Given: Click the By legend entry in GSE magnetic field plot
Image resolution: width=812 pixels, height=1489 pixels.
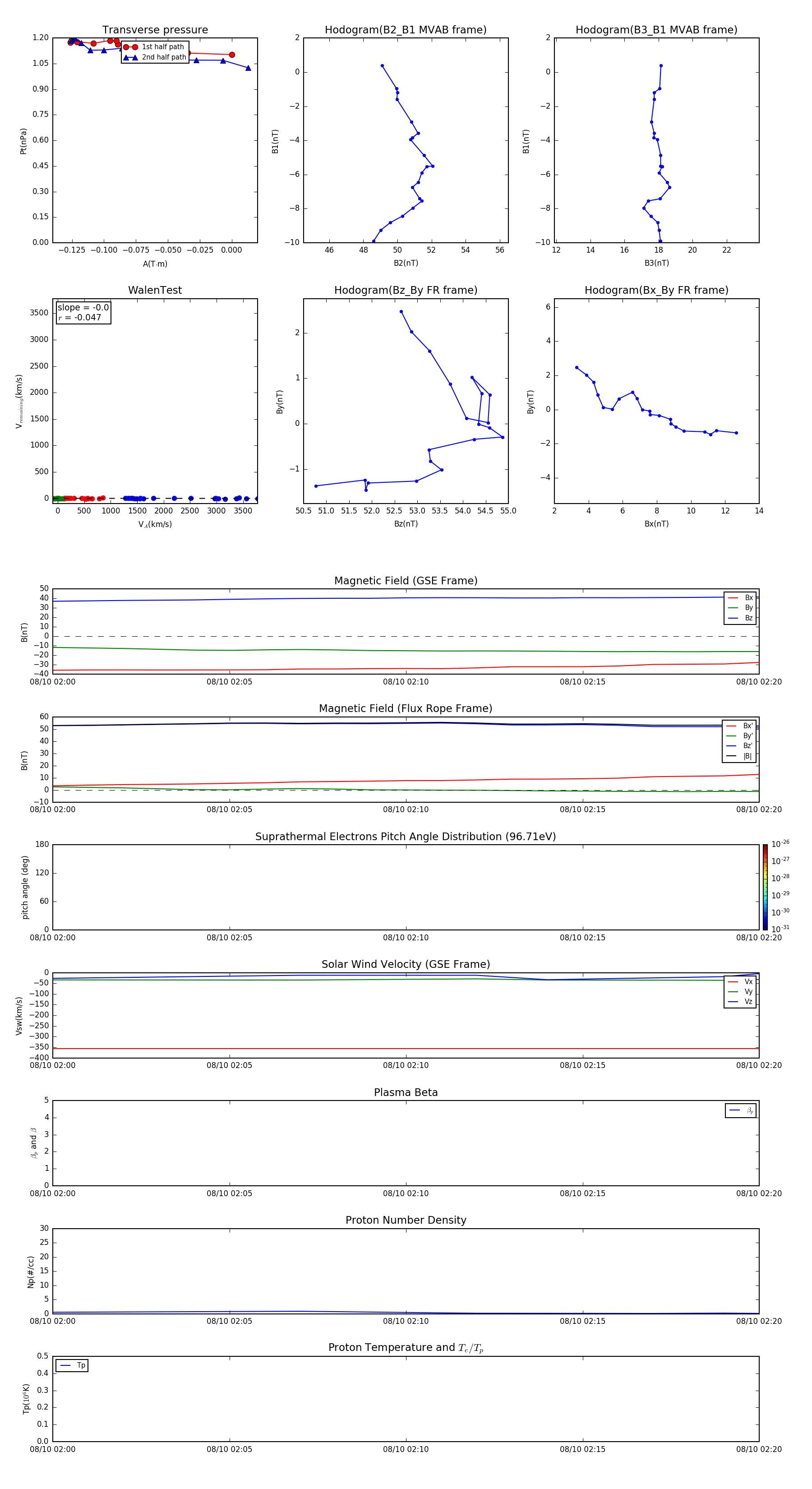Looking at the screenshot, I should point(740,607).
